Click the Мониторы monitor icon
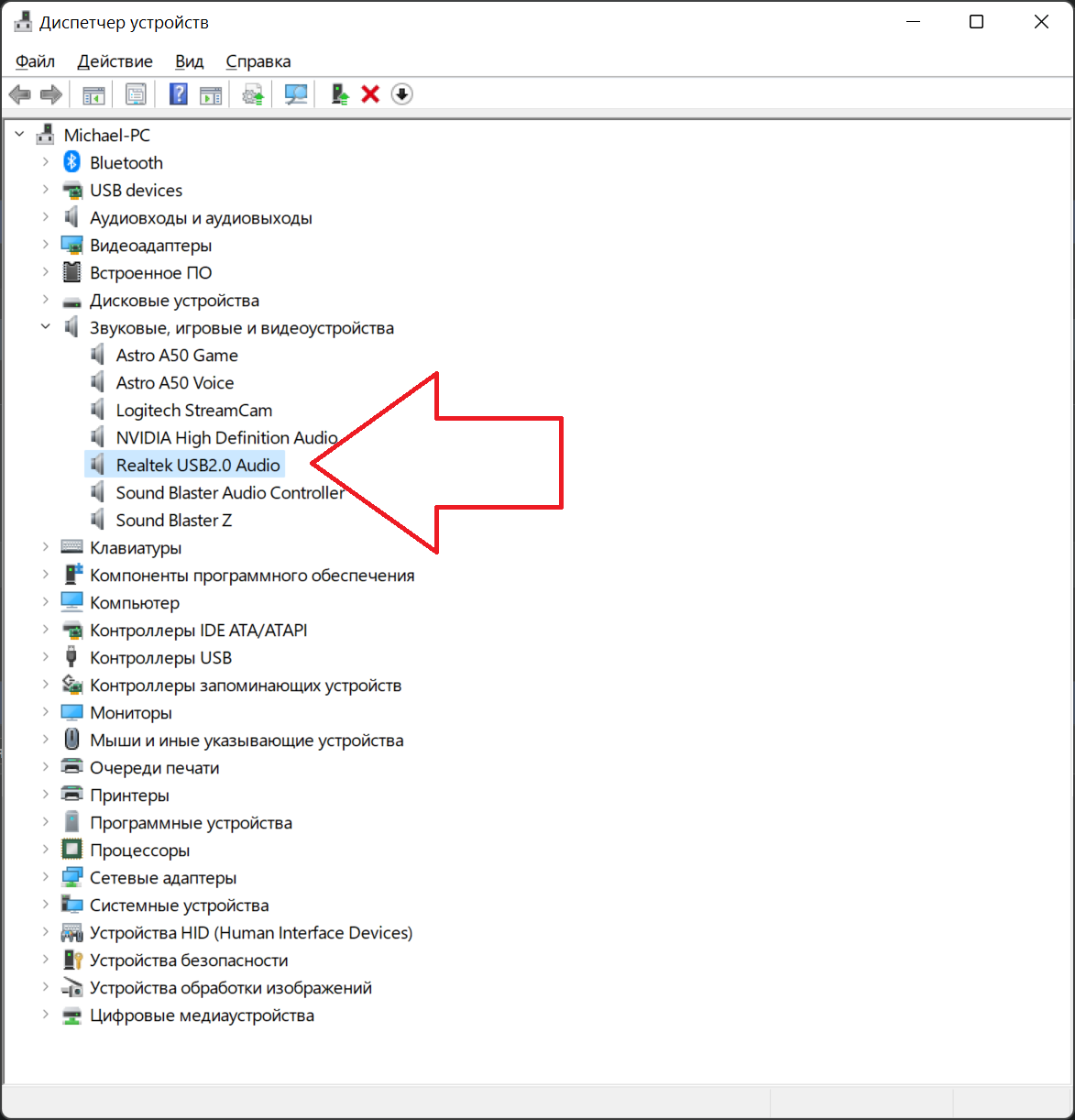 tap(72, 712)
